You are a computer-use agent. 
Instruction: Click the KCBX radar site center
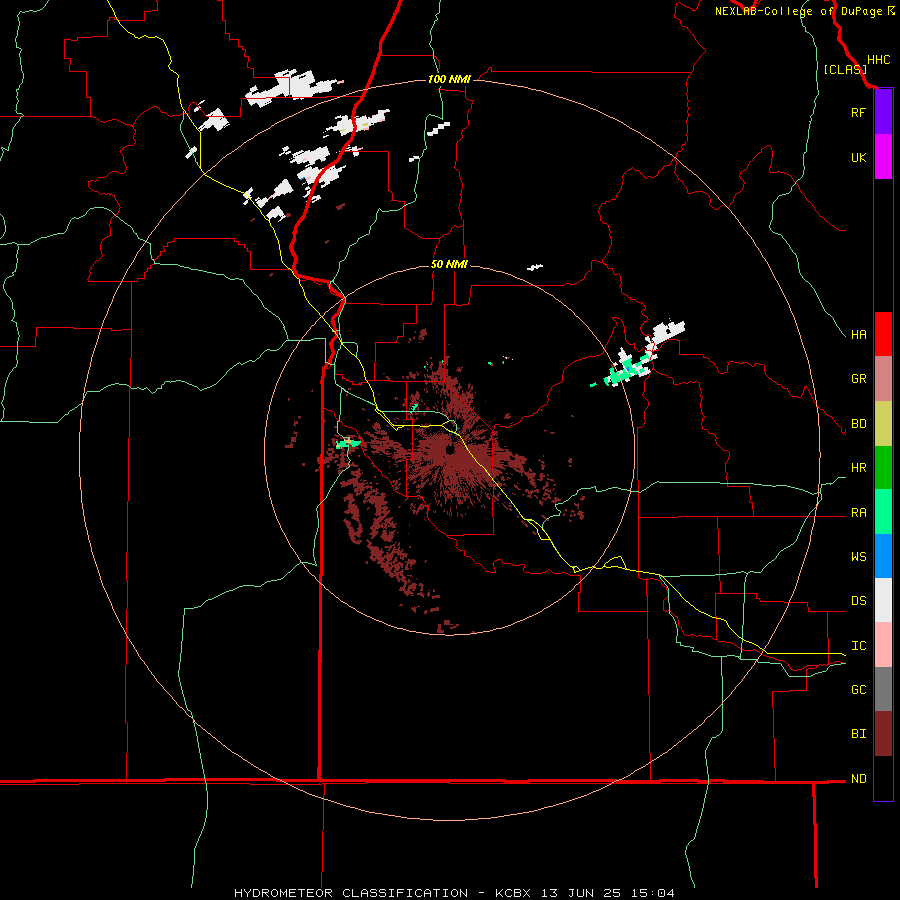[x=449, y=449]
